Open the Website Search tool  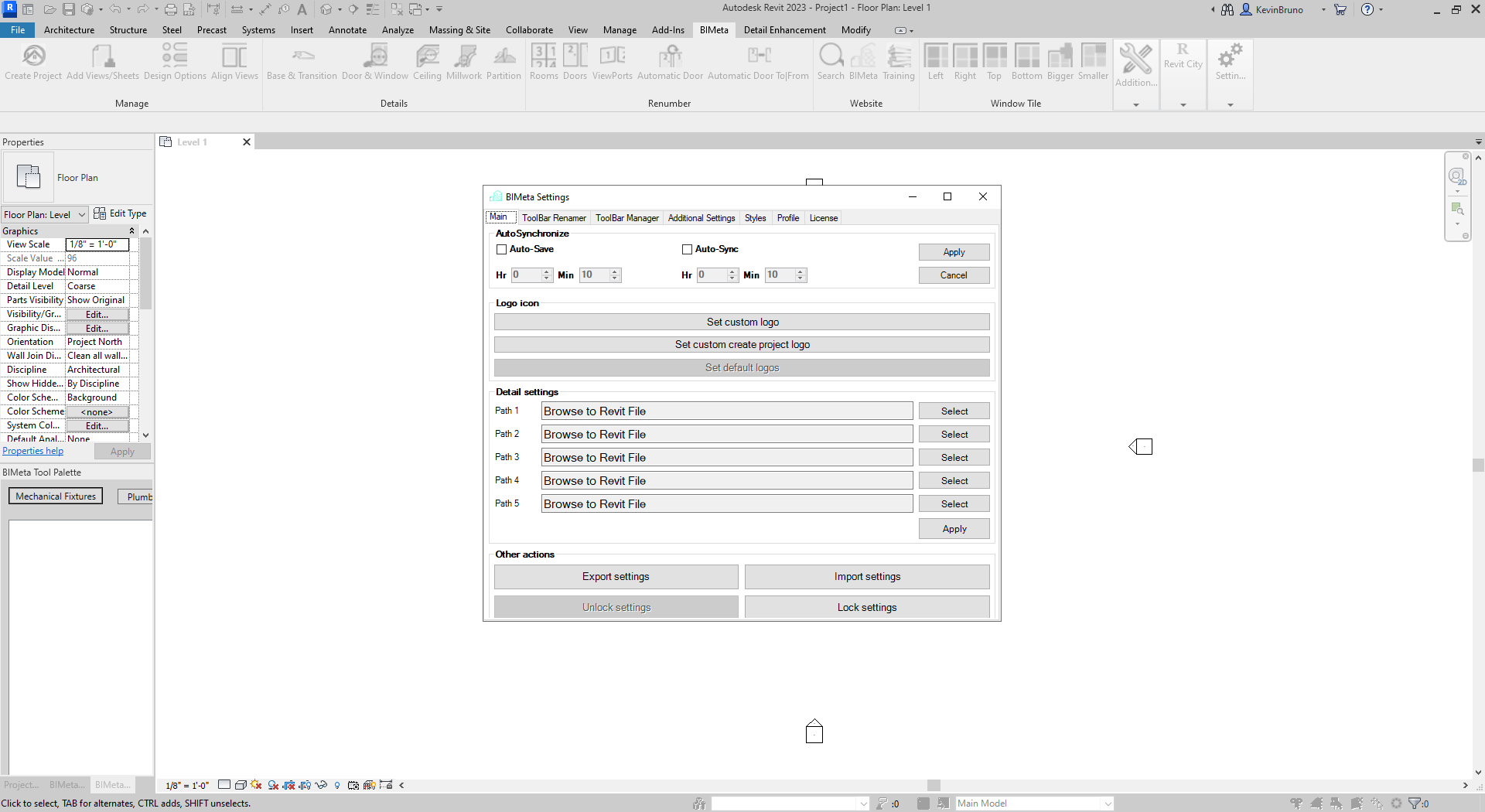point(831,62)
